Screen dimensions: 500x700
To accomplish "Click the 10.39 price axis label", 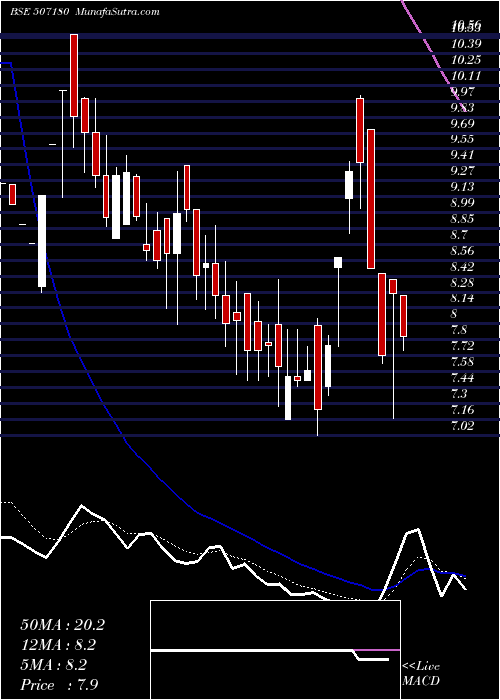I will click(x=466, y=44).
